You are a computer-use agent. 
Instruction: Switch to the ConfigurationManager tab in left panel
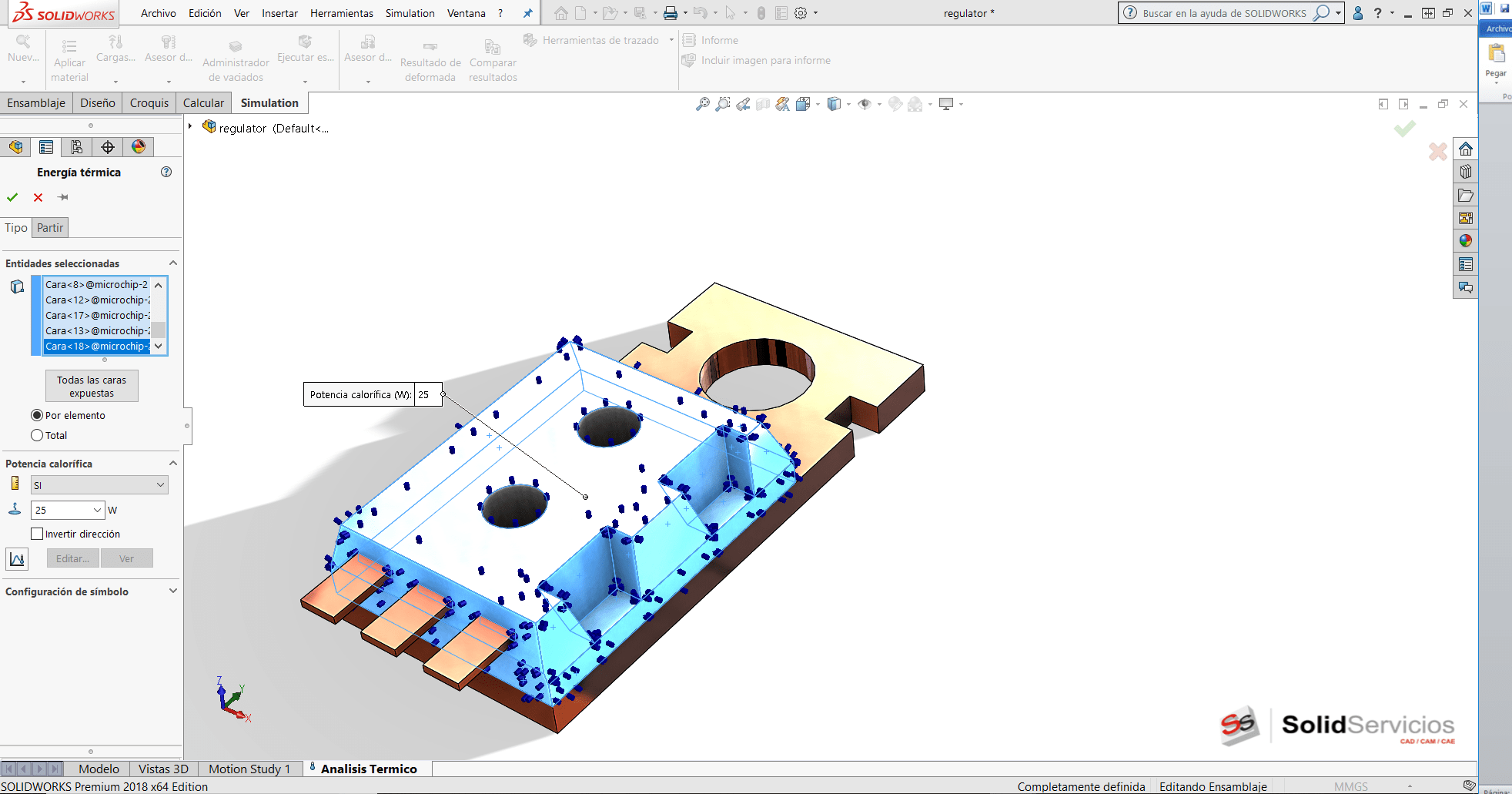[76, 146]
